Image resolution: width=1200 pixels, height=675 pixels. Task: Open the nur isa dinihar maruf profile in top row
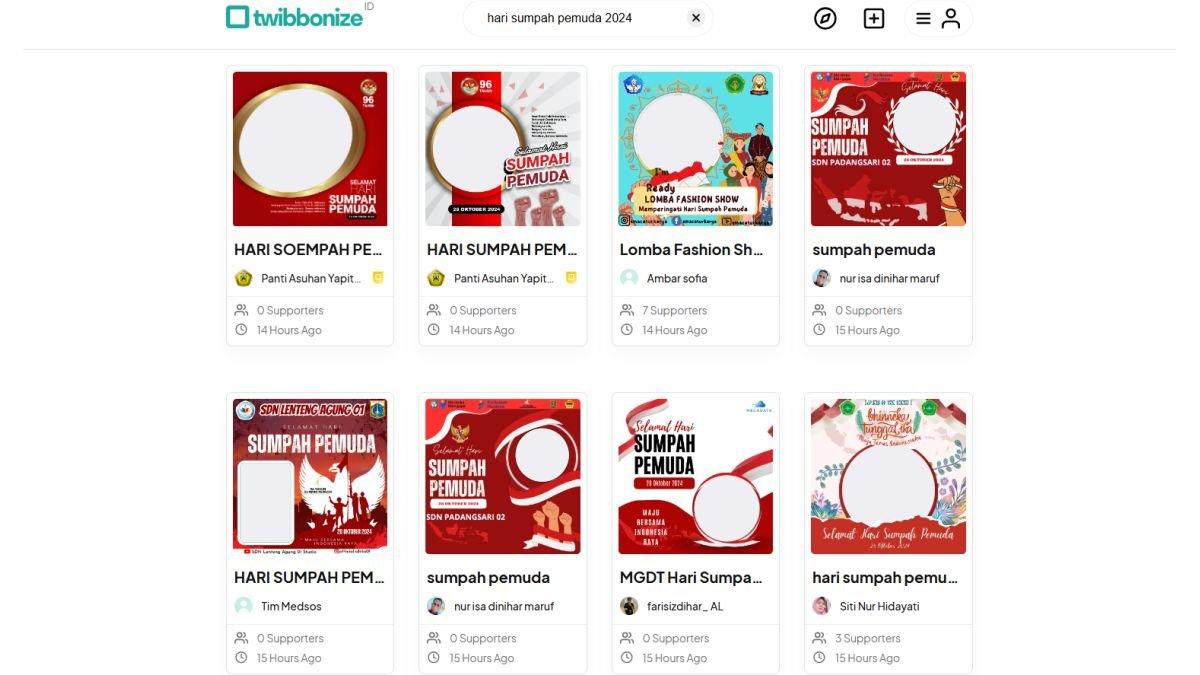click(889, 278)
